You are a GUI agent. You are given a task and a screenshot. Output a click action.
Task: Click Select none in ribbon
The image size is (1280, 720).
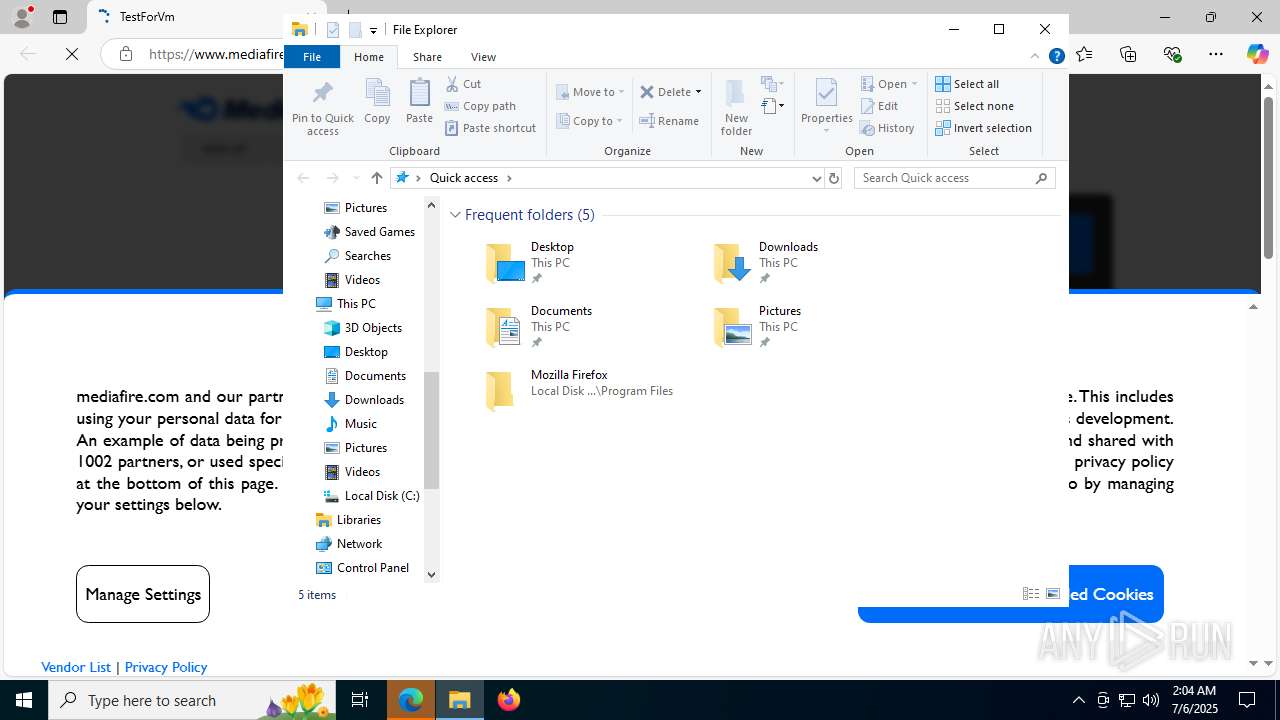(x=974, y=106)
